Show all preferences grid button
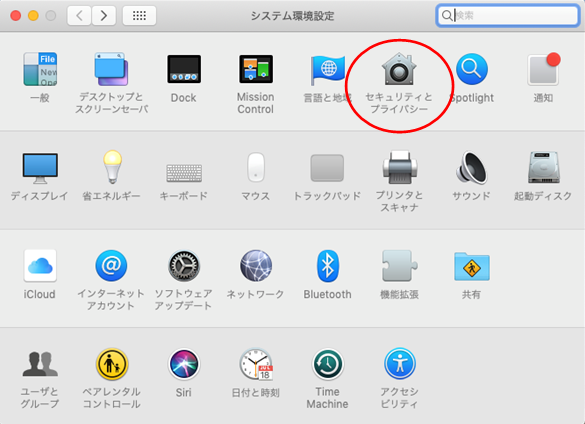 pyautogui.click(x=139, y=16)
